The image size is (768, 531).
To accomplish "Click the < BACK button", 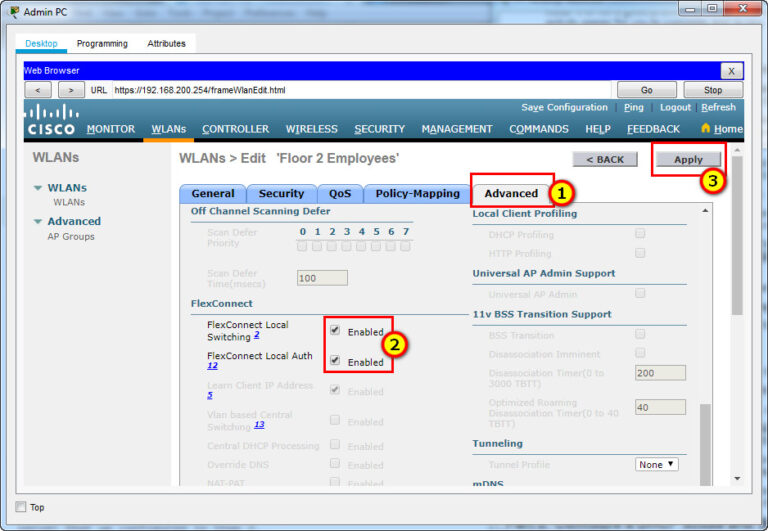I will tap(605, 159).
